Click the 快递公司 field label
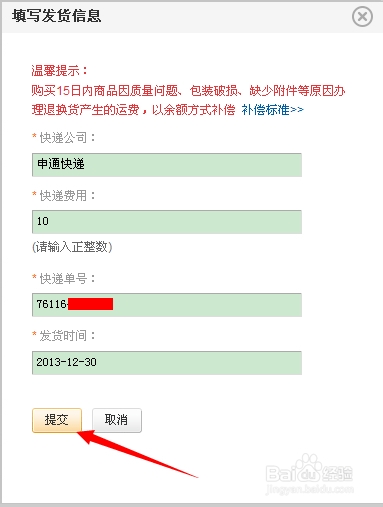Image resolution: width=383 pixels, height=507 pixels. point(64,138)
